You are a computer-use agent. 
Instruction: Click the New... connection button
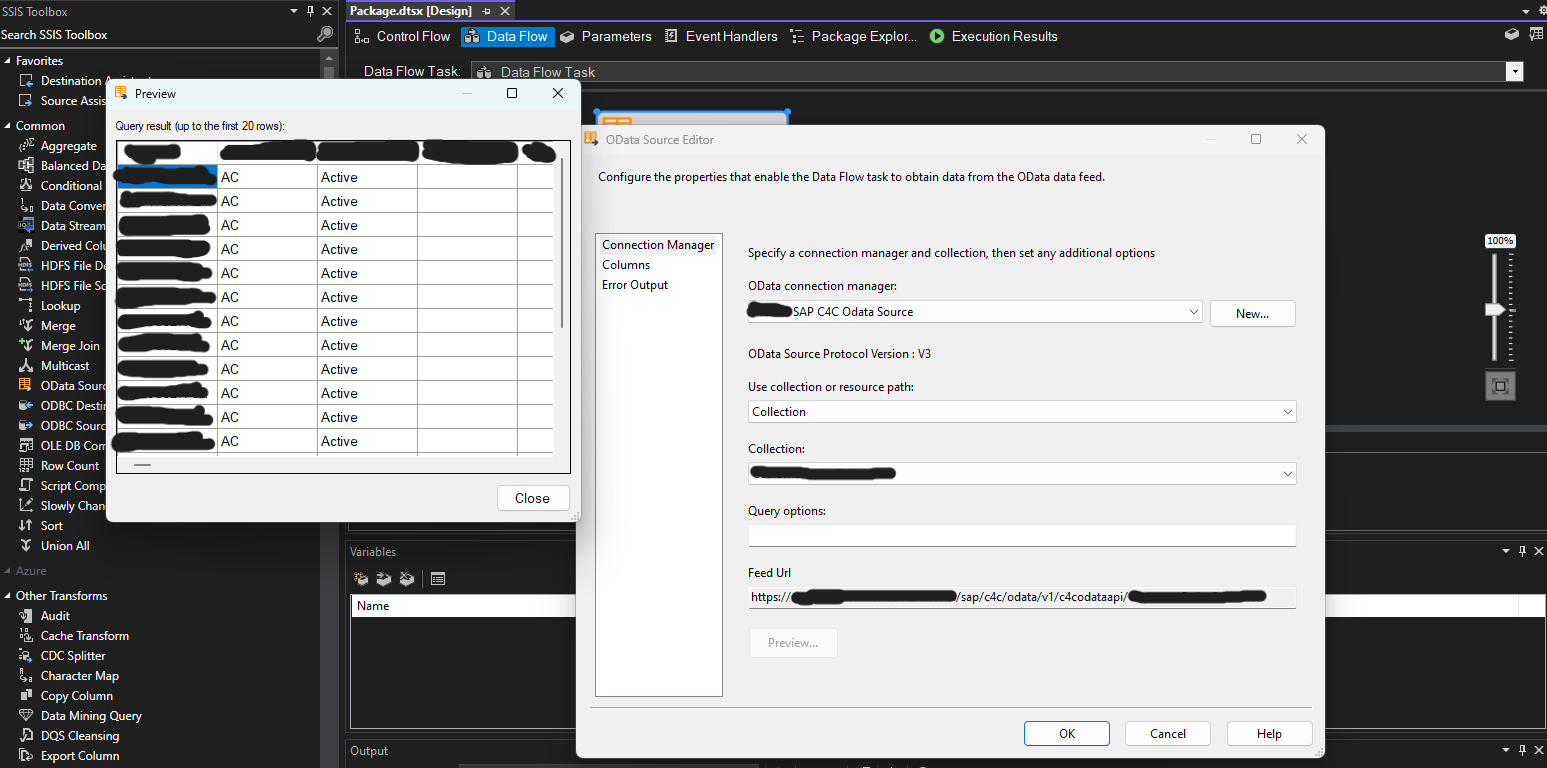tap(1252, 313)
